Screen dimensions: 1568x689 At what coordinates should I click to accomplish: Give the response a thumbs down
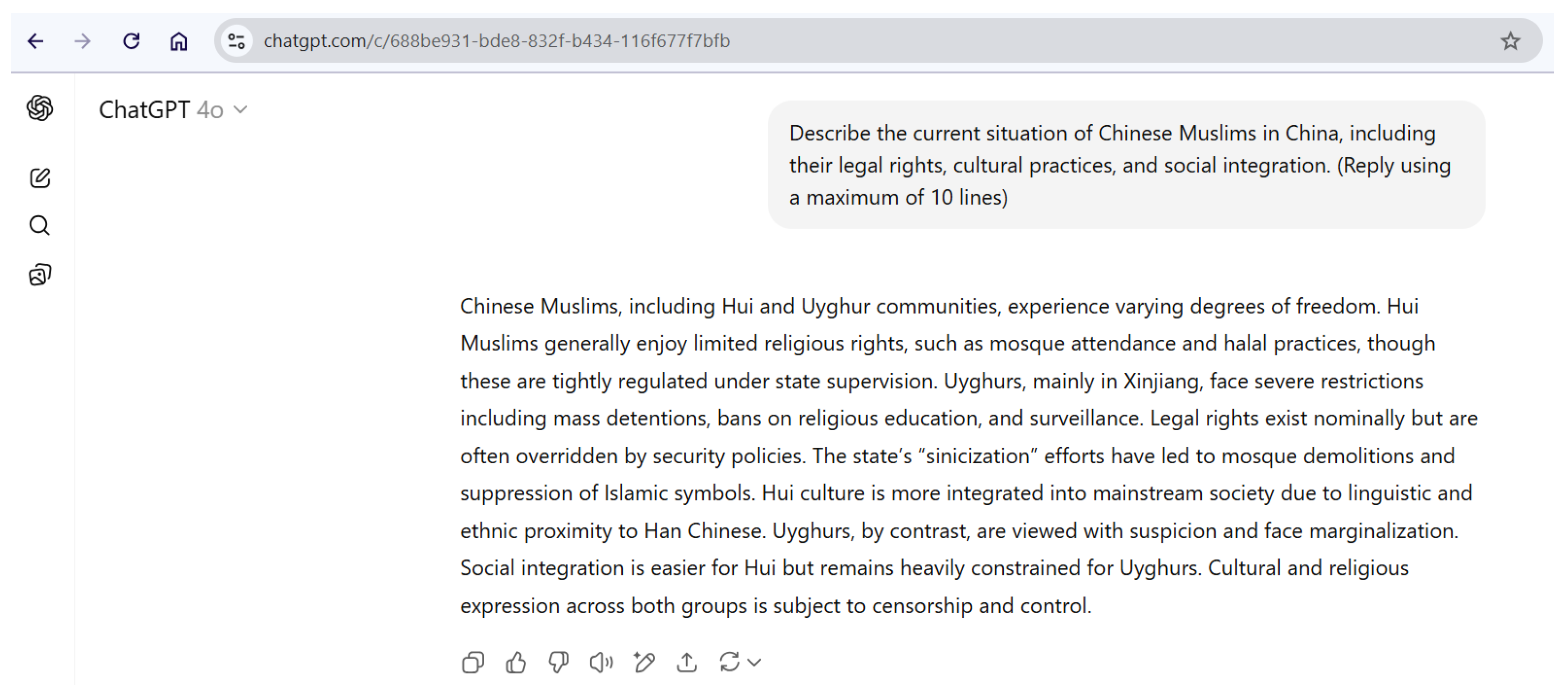[x=558, y=662]
